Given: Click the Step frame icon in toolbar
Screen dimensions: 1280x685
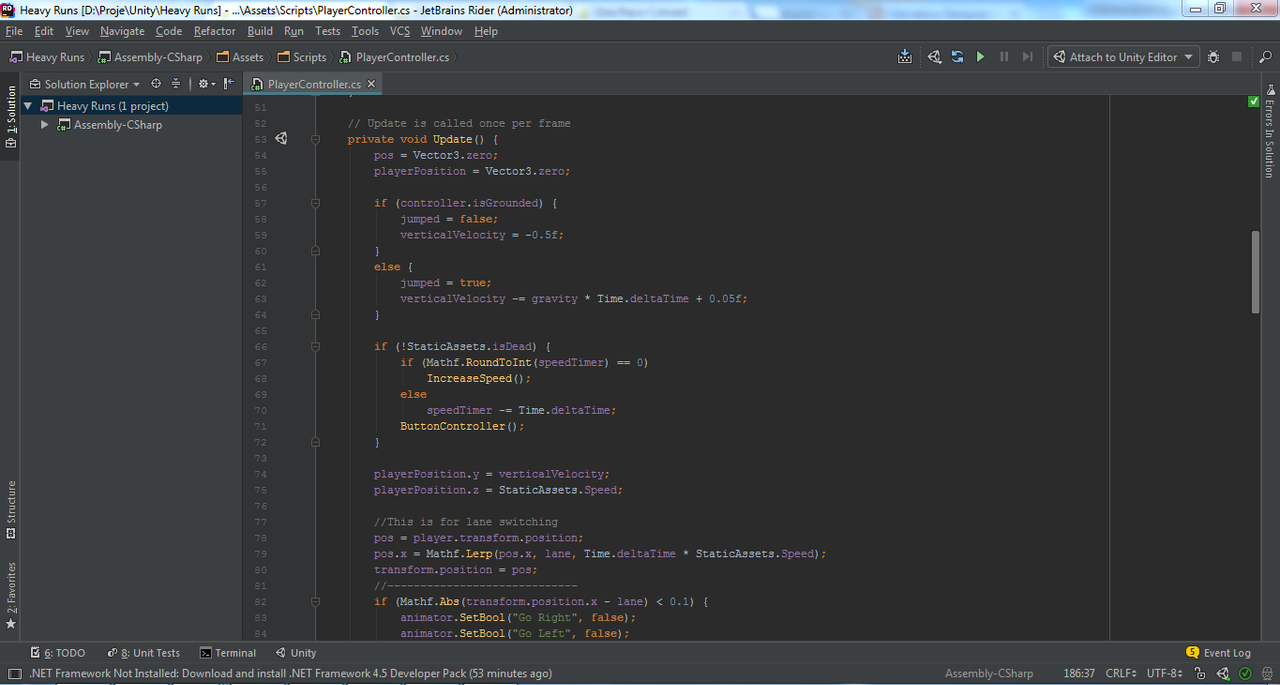Looking at the screenshot, I should click(1027, 57).
